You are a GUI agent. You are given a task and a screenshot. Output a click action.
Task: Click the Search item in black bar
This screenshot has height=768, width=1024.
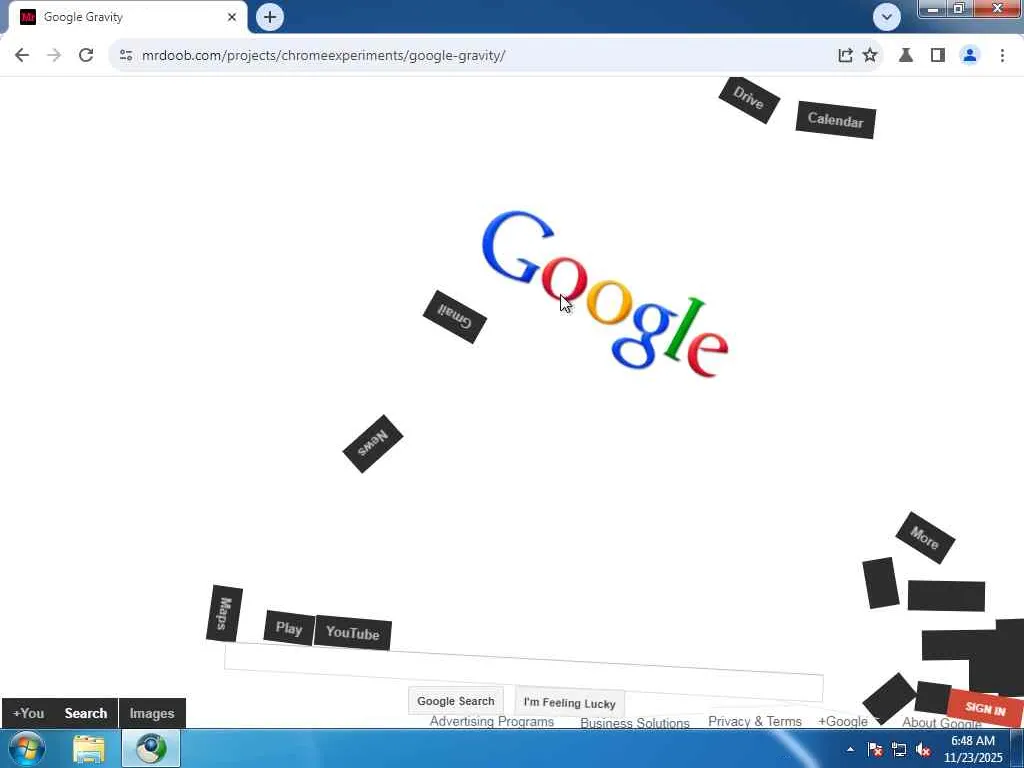(x=86, y=713)
